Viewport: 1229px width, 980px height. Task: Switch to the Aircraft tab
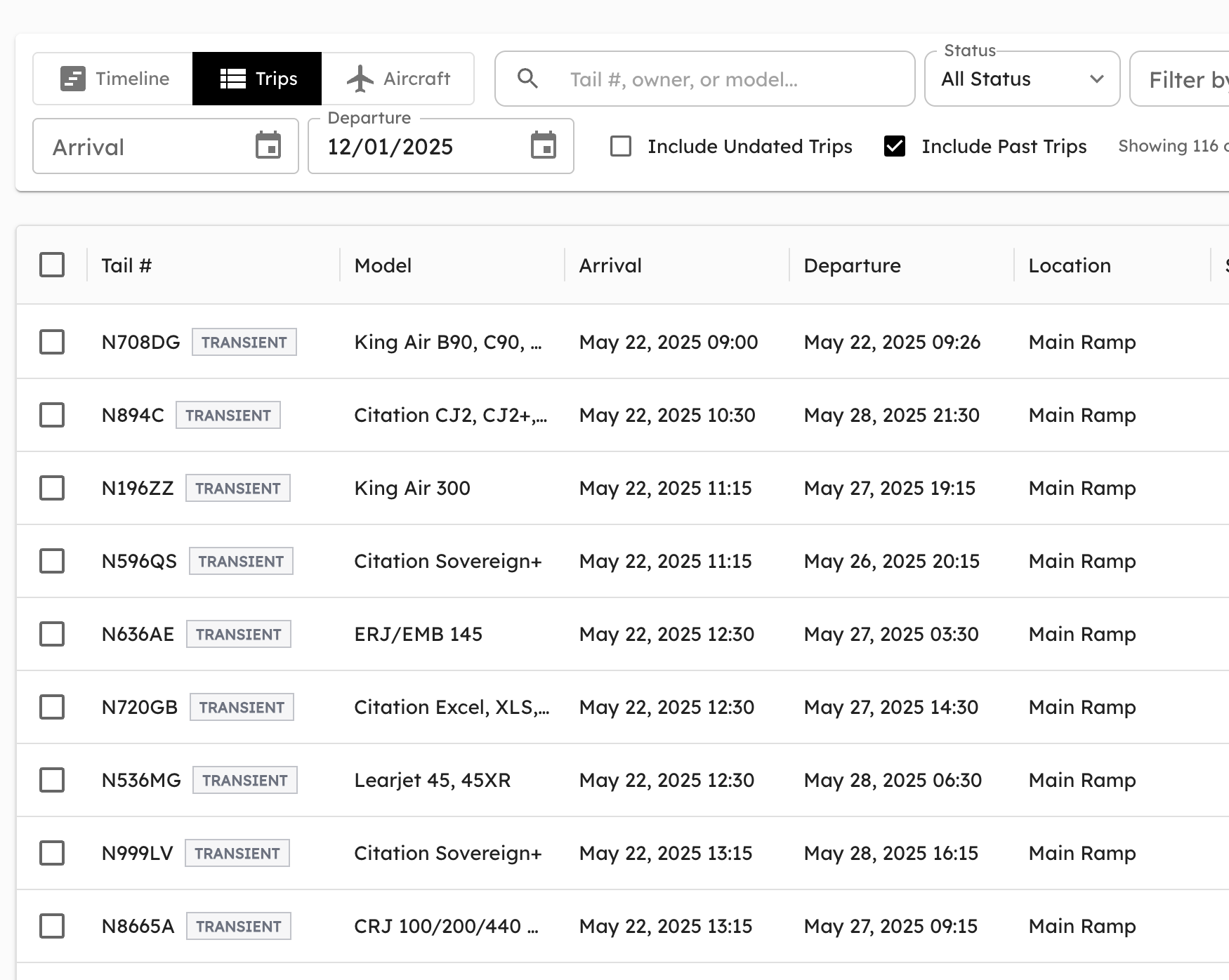[397, 79]
